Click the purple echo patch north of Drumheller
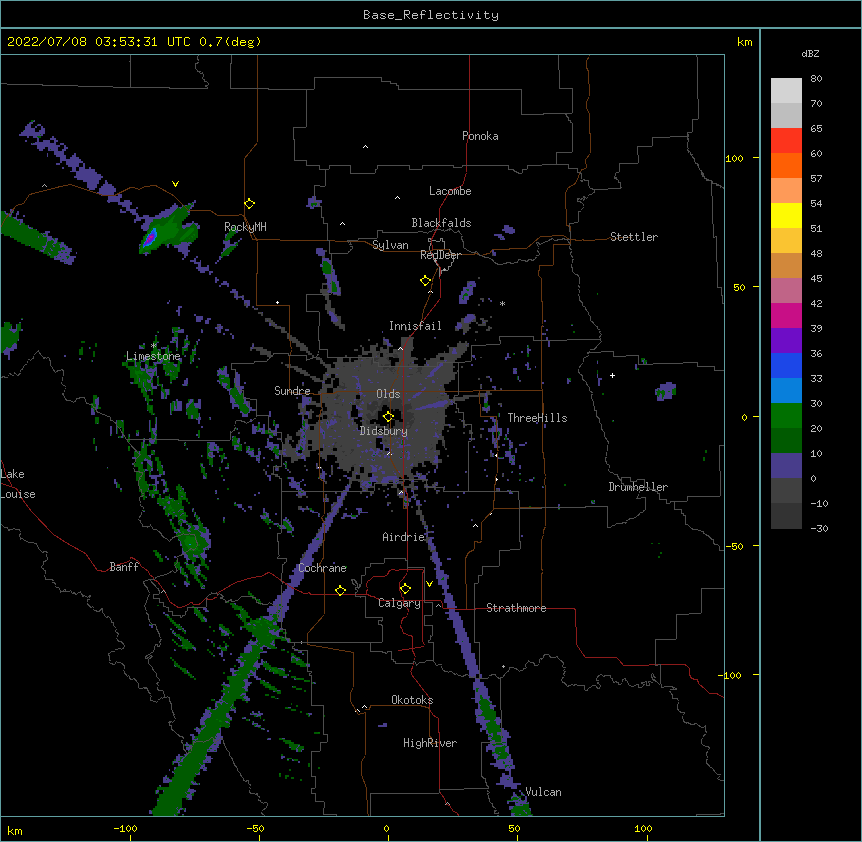The image size is (862, 842). 665,391
